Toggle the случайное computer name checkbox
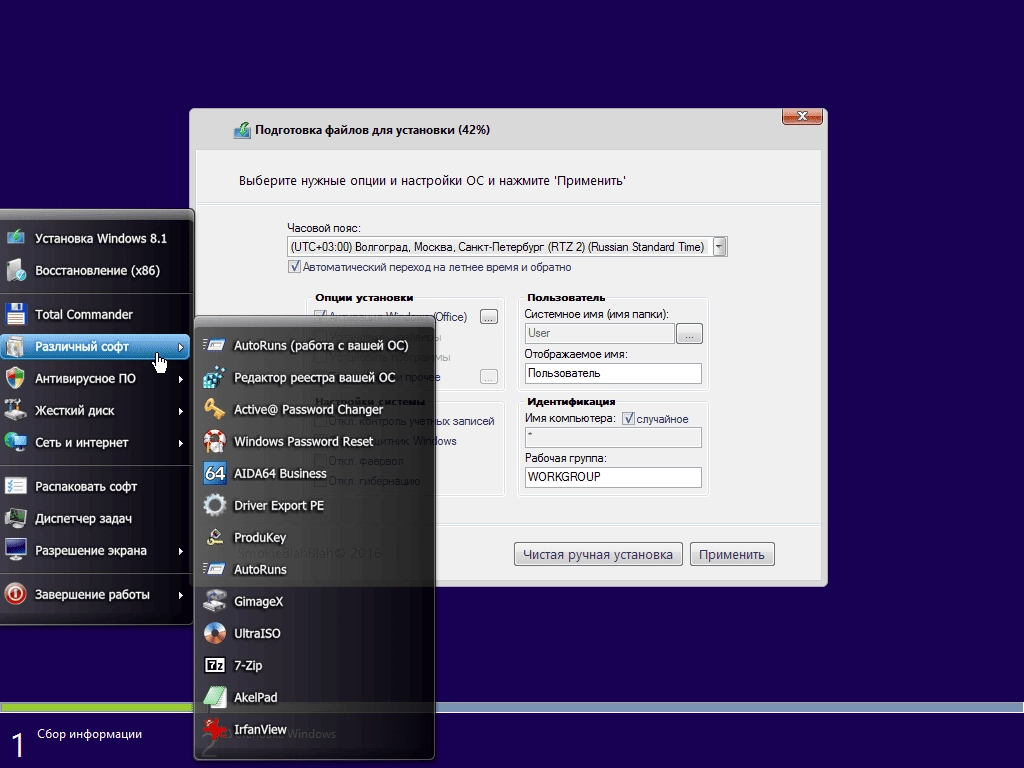 tap(628, 419)
